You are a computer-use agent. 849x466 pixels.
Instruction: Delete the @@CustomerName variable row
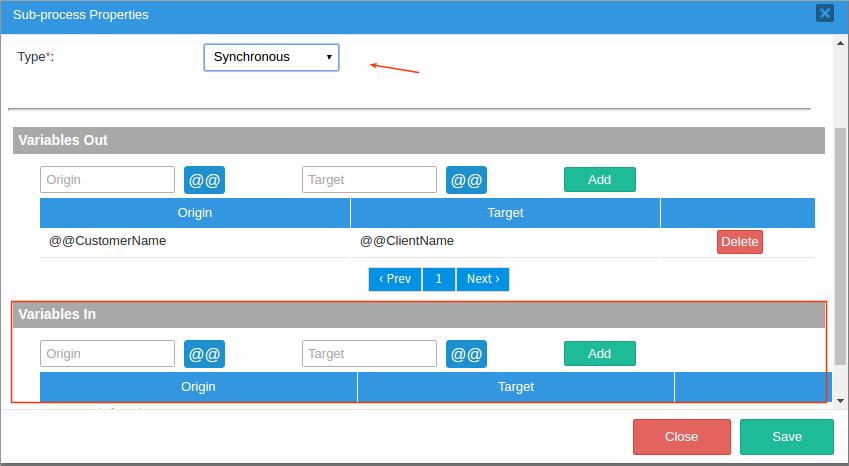739,242
